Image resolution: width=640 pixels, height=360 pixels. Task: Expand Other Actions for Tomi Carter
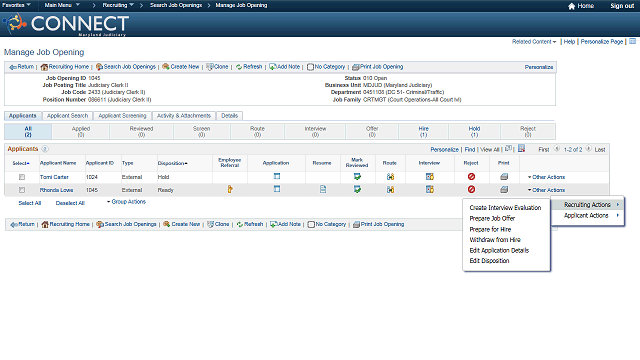[x=546, y=177]
